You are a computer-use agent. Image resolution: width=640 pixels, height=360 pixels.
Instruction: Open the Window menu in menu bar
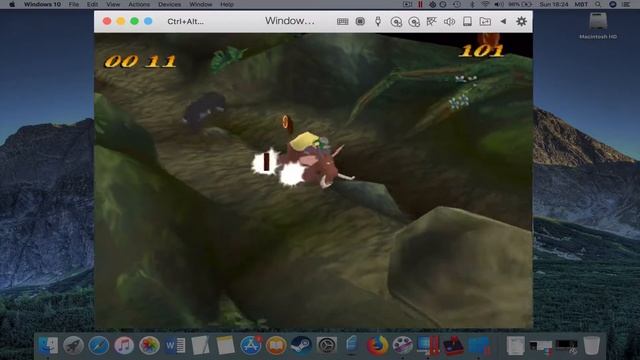(200, 4)
